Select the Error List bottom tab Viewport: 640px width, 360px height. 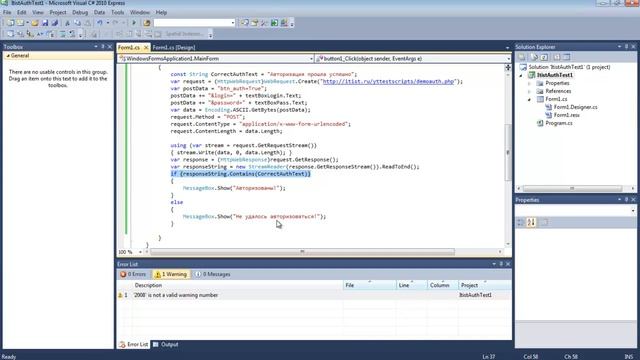[133, 344]
